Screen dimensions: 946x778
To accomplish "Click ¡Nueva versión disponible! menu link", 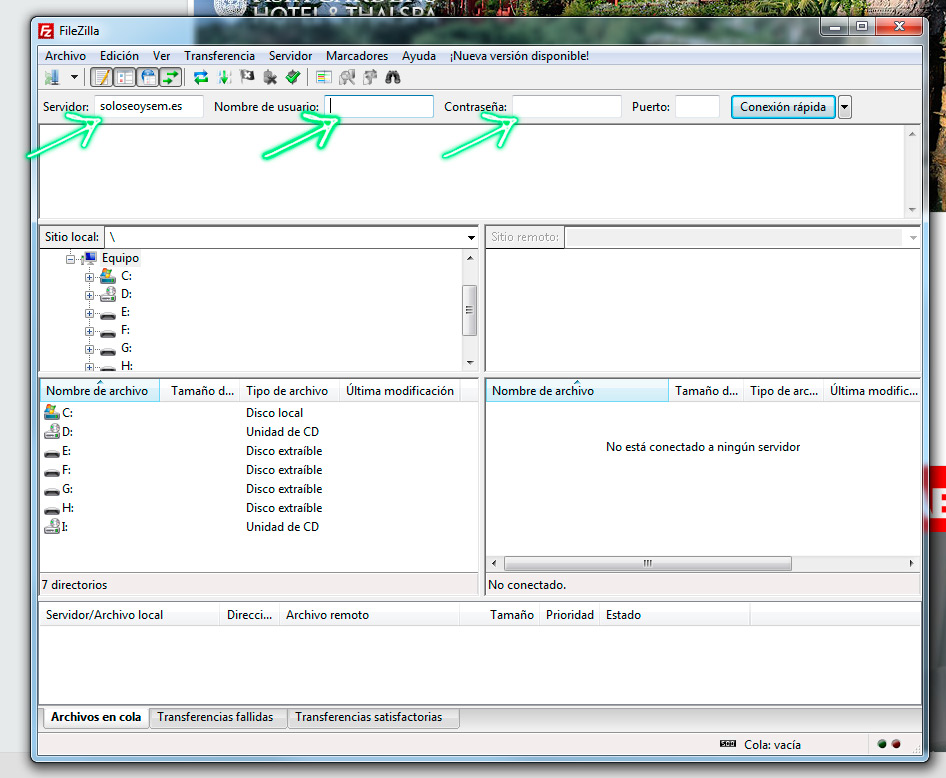I will tap(519, 56).
